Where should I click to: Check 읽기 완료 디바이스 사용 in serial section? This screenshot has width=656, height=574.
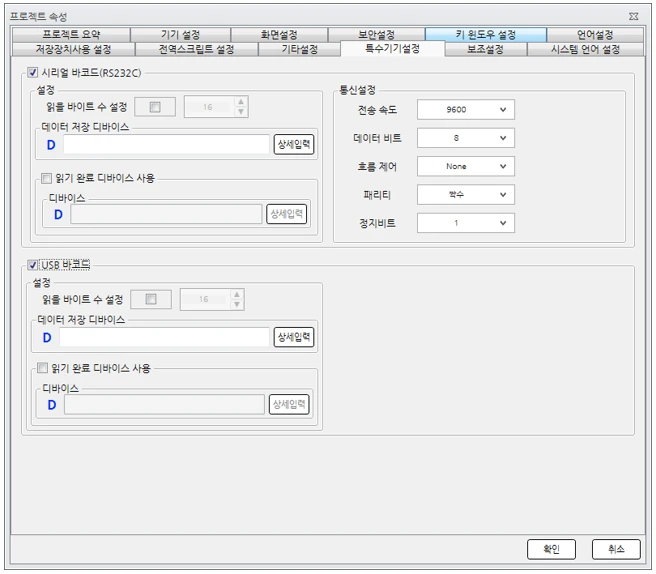pos(46,179)
